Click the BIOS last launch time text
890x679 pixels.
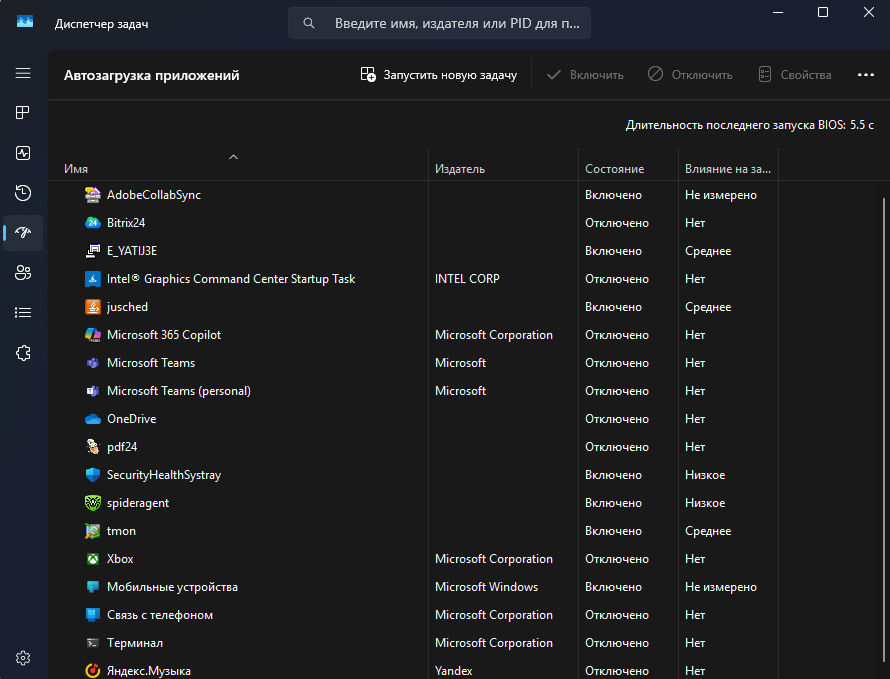tap(749, 125)
